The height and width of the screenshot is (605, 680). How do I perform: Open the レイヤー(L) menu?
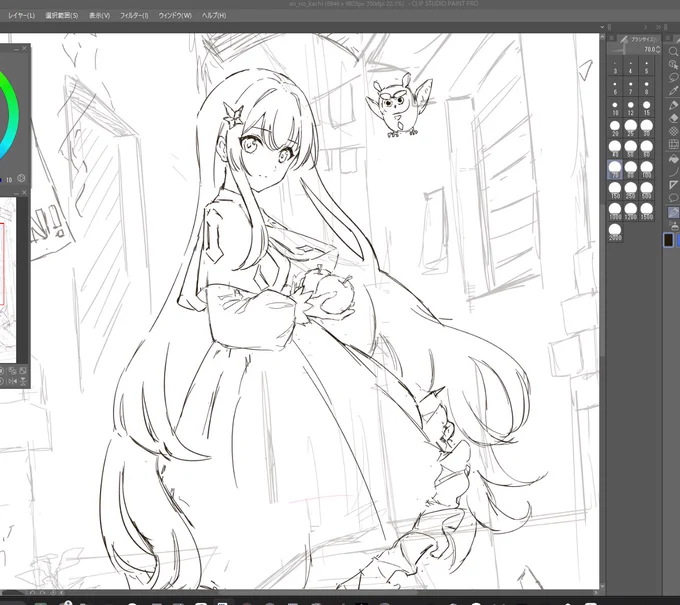pos(21,16)
